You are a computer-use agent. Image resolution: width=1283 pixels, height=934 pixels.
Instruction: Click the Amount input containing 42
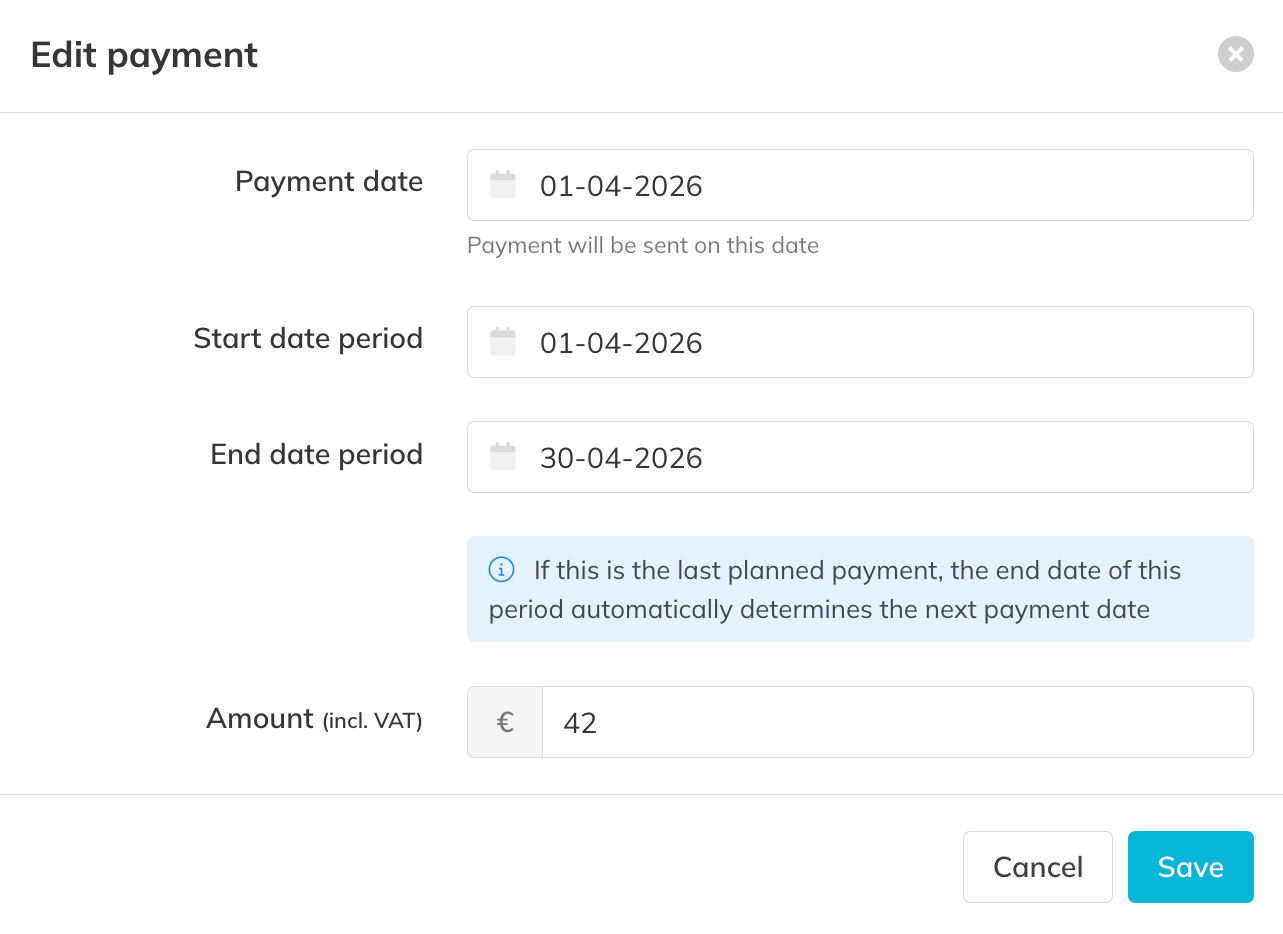coord(895,722)
